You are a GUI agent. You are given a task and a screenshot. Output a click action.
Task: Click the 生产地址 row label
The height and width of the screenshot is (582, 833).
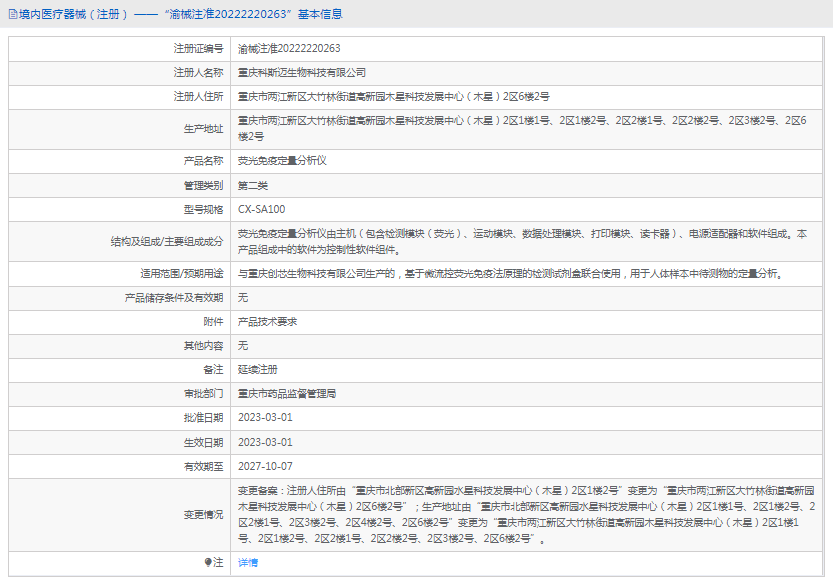[203, 129]
